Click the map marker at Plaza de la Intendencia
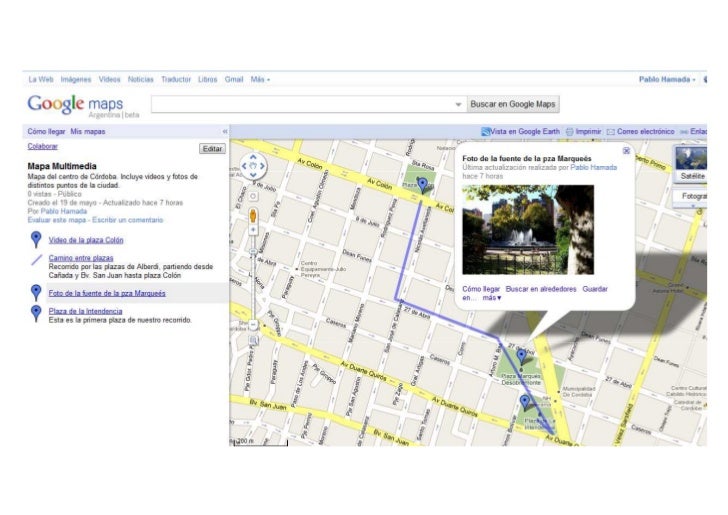The width and height of the screenshot is (728, 515). (x=525, y=402)
